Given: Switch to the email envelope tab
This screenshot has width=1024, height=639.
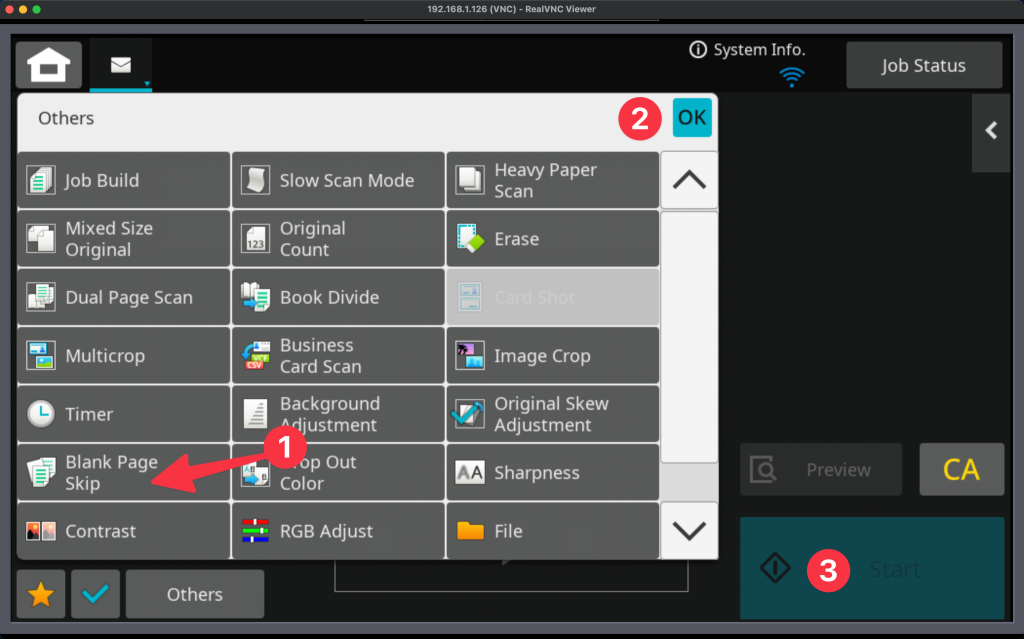Looking at the screenshot, I should pyautogui.click(x=121, y=66).
